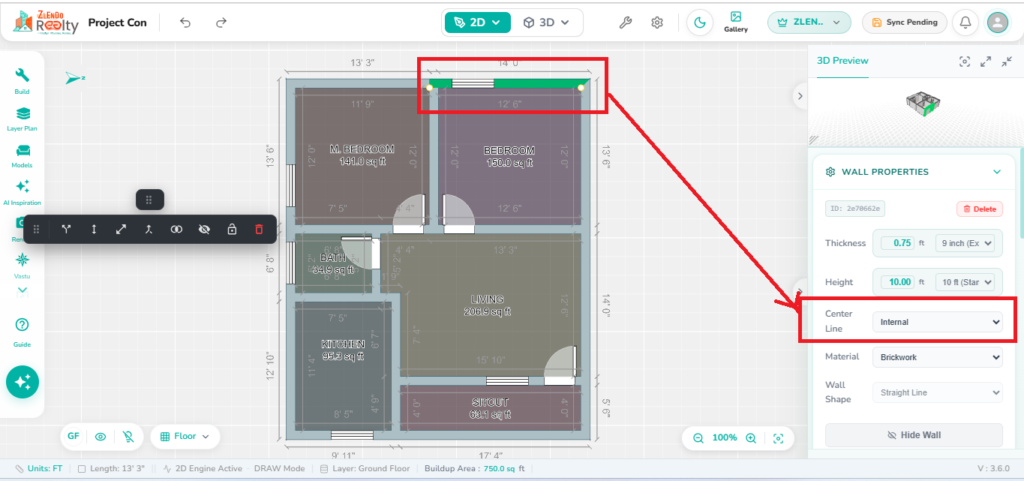Screen dimensions: 1024x481
Task: Click the Hide Wall button
Action: point(914,435)
